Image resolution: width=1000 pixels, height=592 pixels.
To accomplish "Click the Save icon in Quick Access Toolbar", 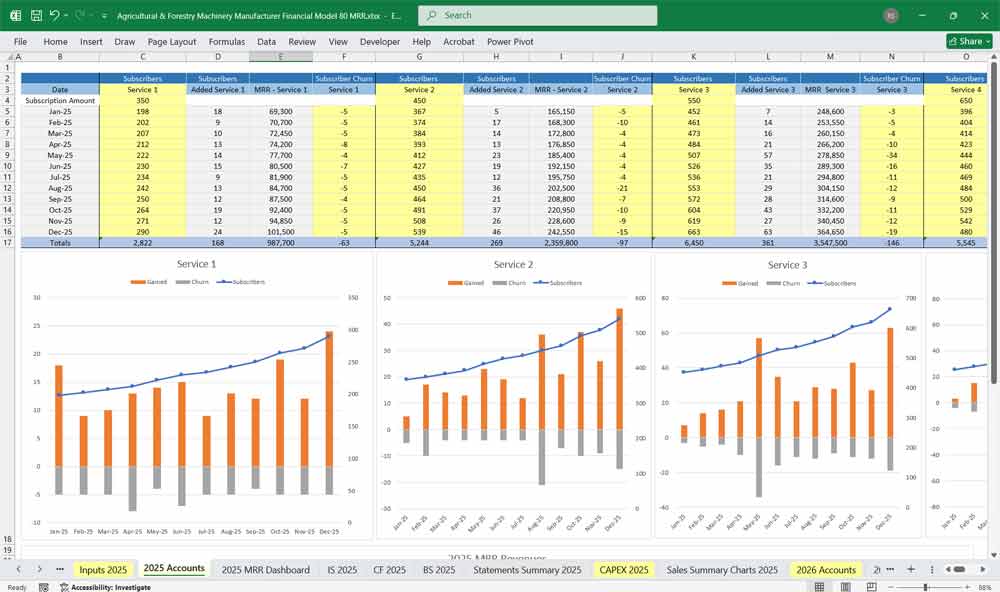I will [38, 15].
